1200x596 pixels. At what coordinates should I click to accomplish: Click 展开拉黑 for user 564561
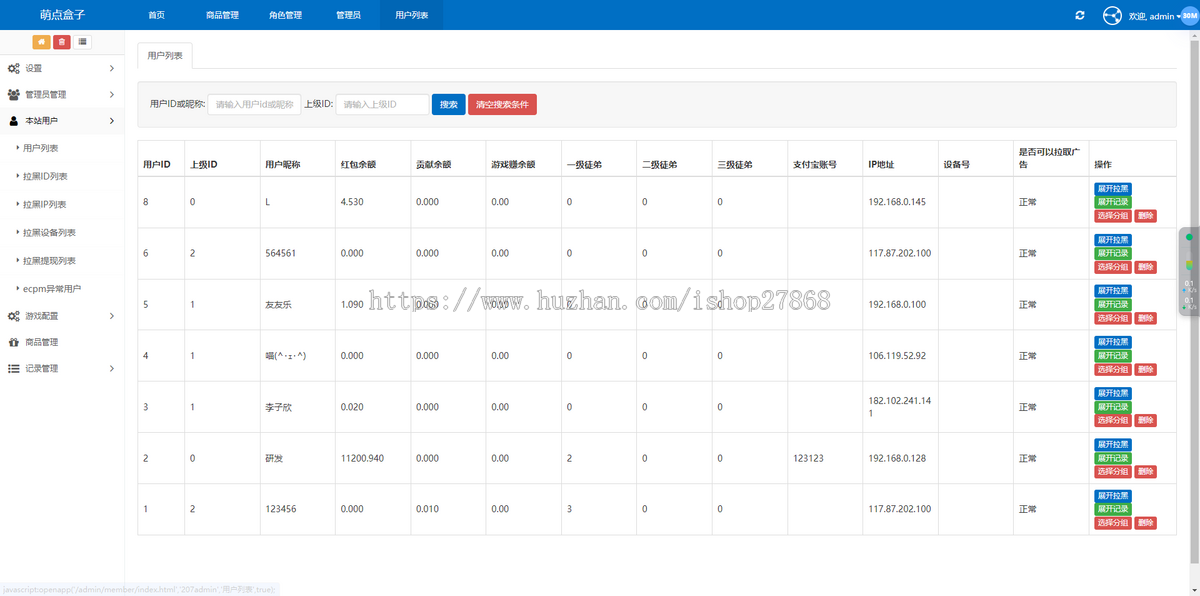[1113, 240]
